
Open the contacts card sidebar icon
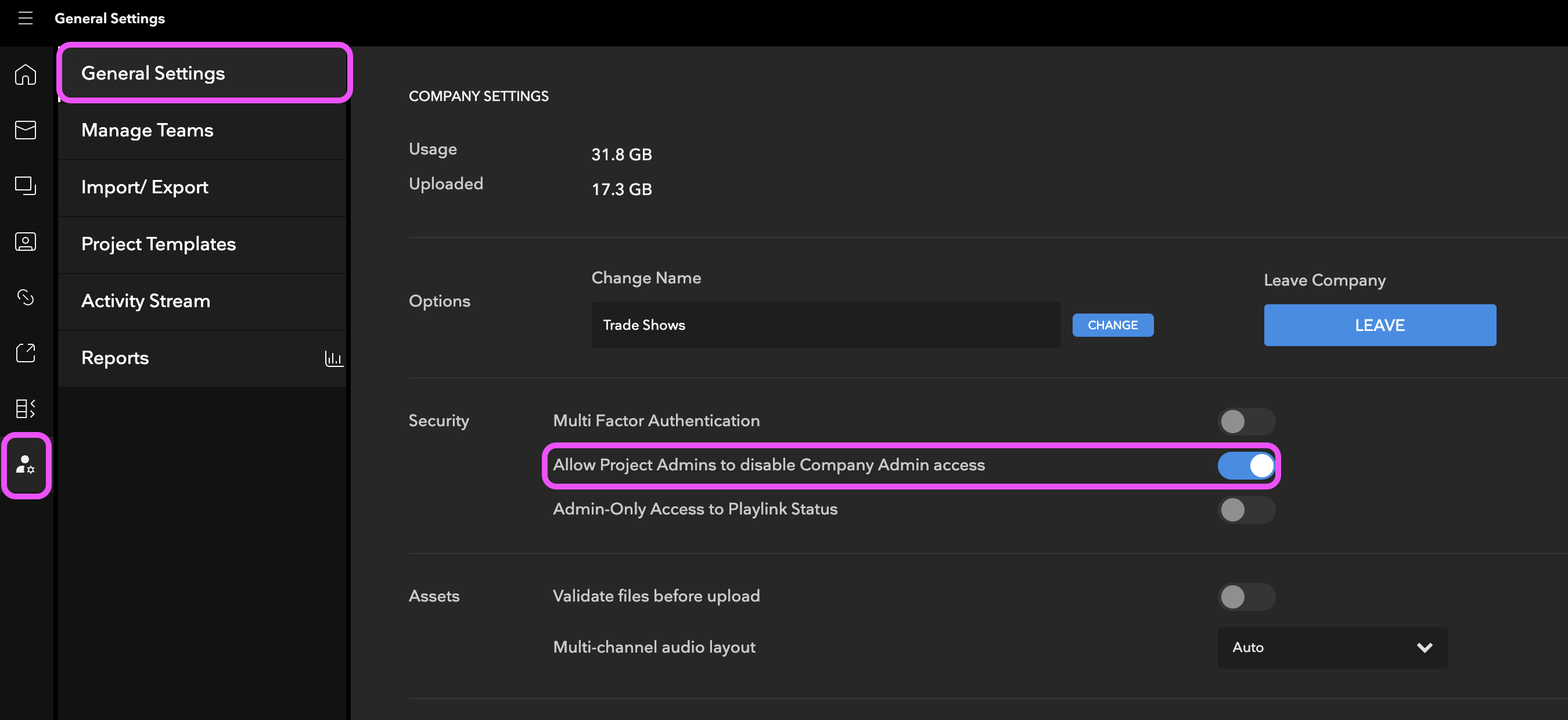point(25,242)
